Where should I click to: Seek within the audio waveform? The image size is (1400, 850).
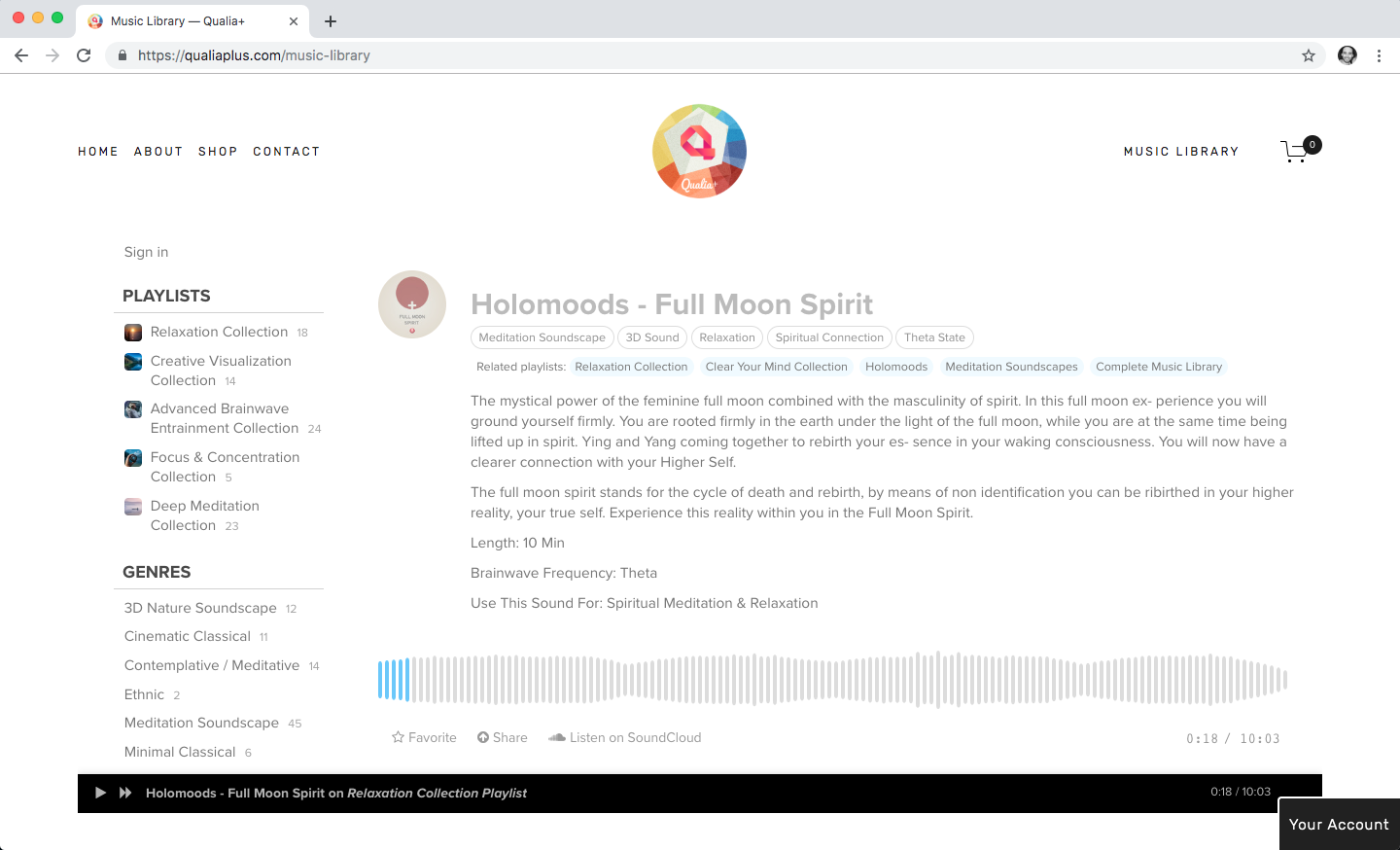tap(832, 680)
